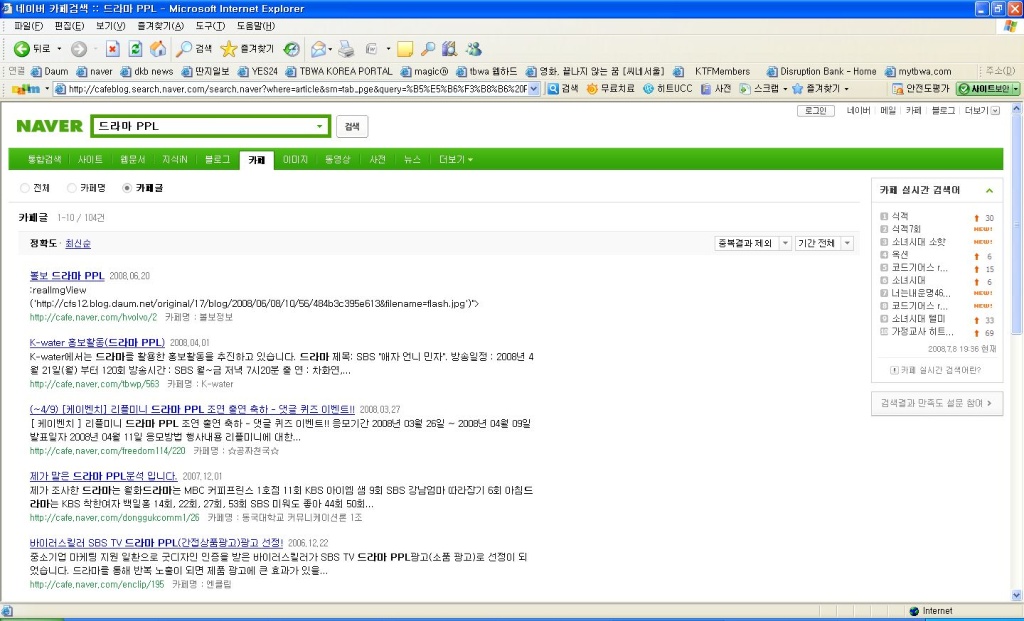
Task: Open the TBWA KOREA PORTAL link shortcut
Action: (x=339, y=71)
